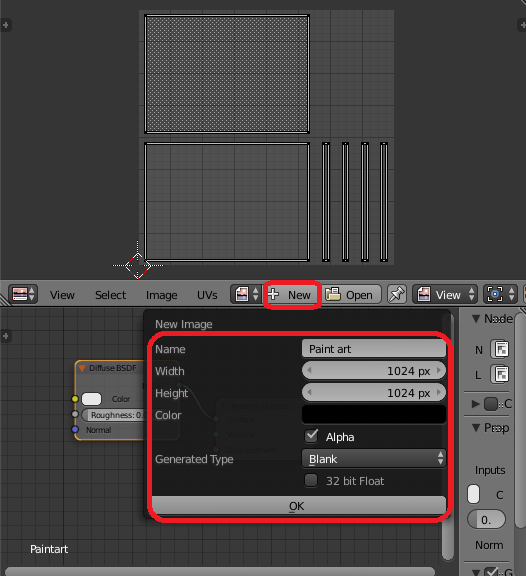
Task: Expand the collapsed Color panel arrow
Action: pos(476,404)
